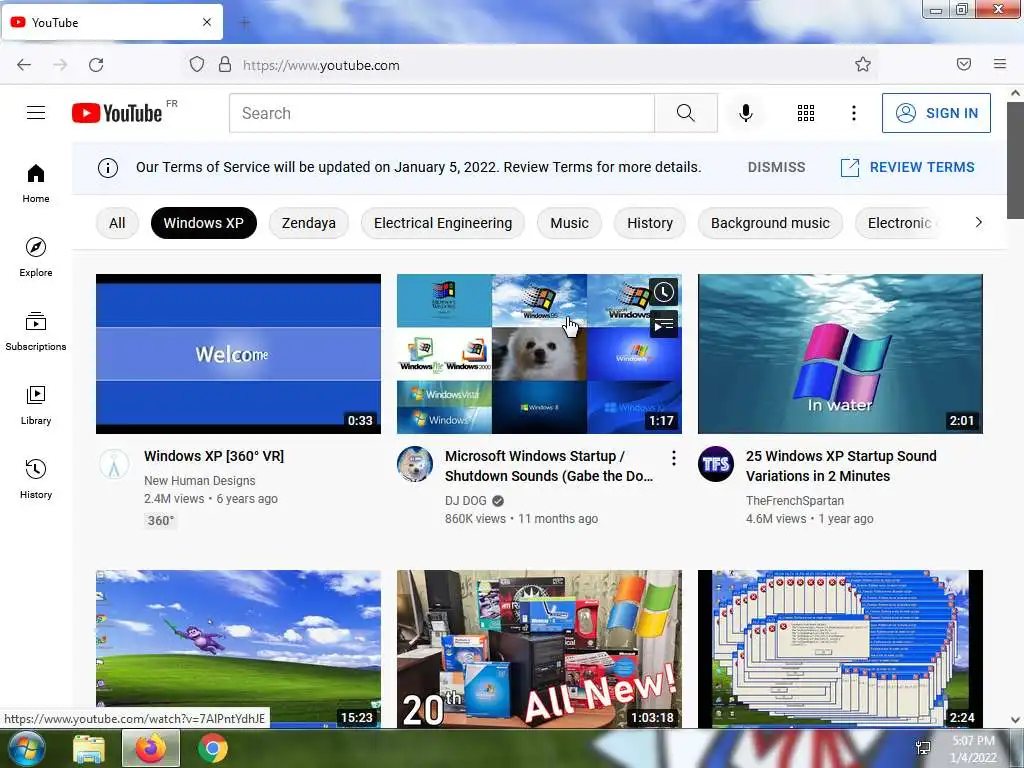1024x768 pixels.
Task: Open the YouTube hamburger guide menu
Action: click(x=36, y=113)
